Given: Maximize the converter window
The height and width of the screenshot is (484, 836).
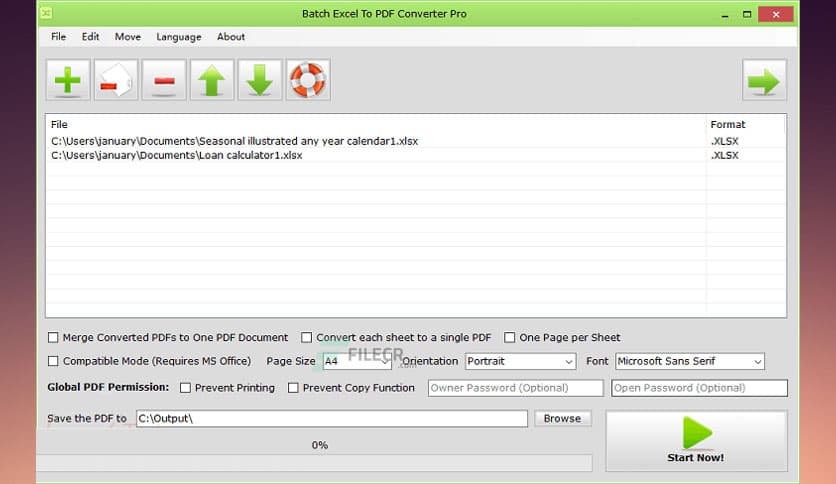Looking at the screenshot, I should coord(747,14).
